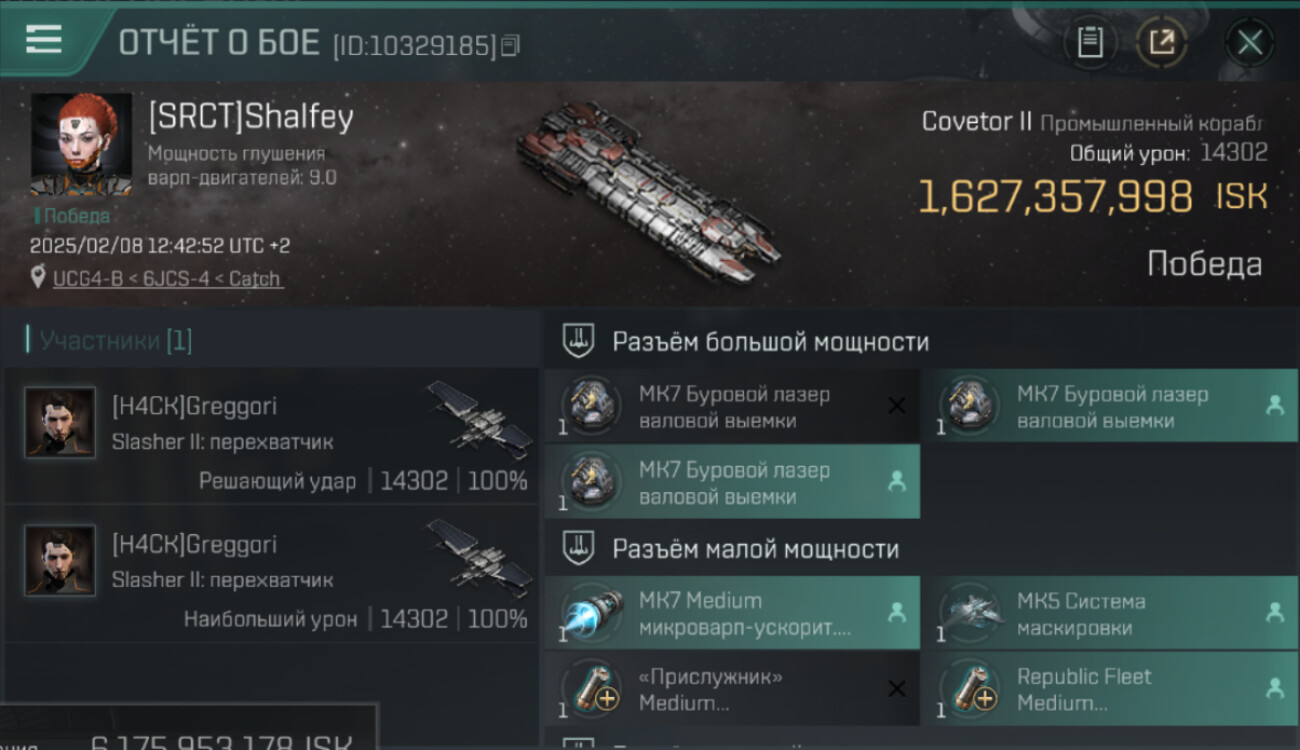Click the Slasher II ship icon for top participant

pyautogui.click(x=480, y=418)
